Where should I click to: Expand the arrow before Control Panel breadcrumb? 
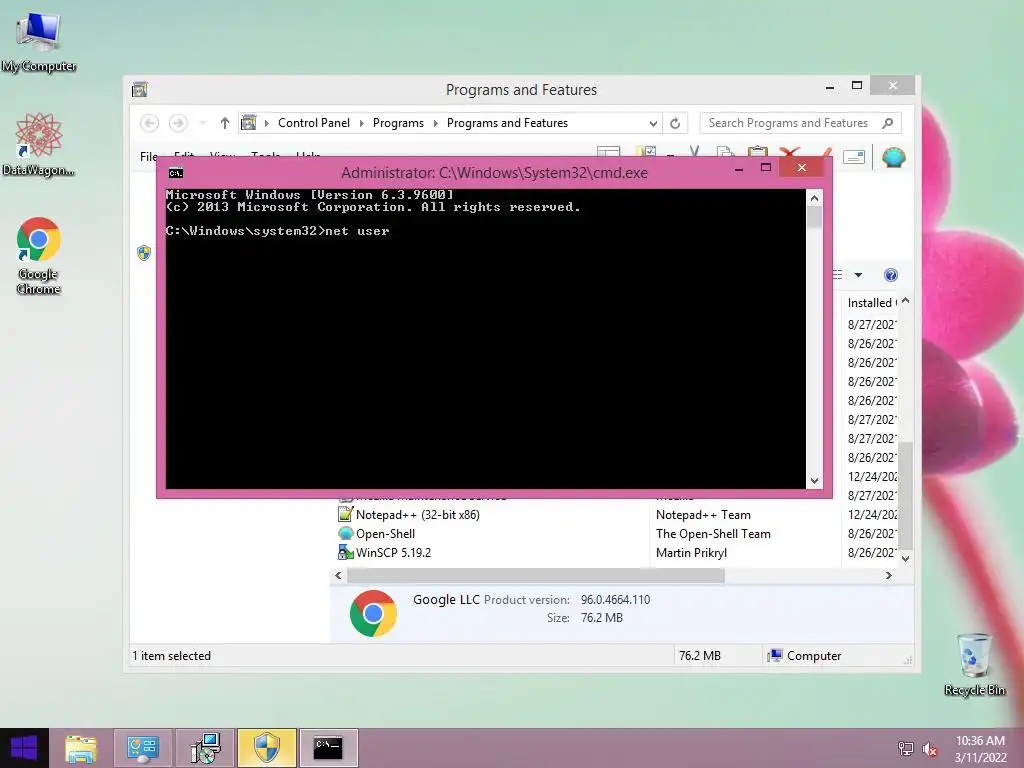266,123
